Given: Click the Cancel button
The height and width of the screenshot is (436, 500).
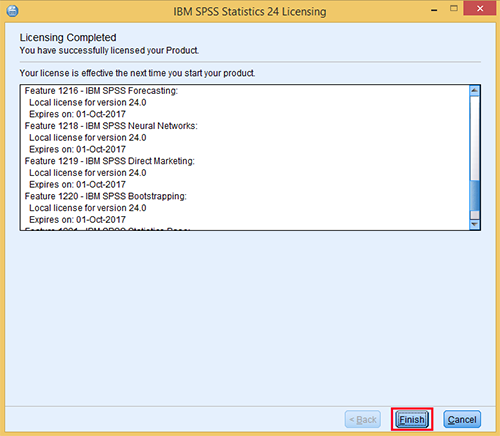Looking at the screenshot, I should pyautogui.click(x=462, y=419).
